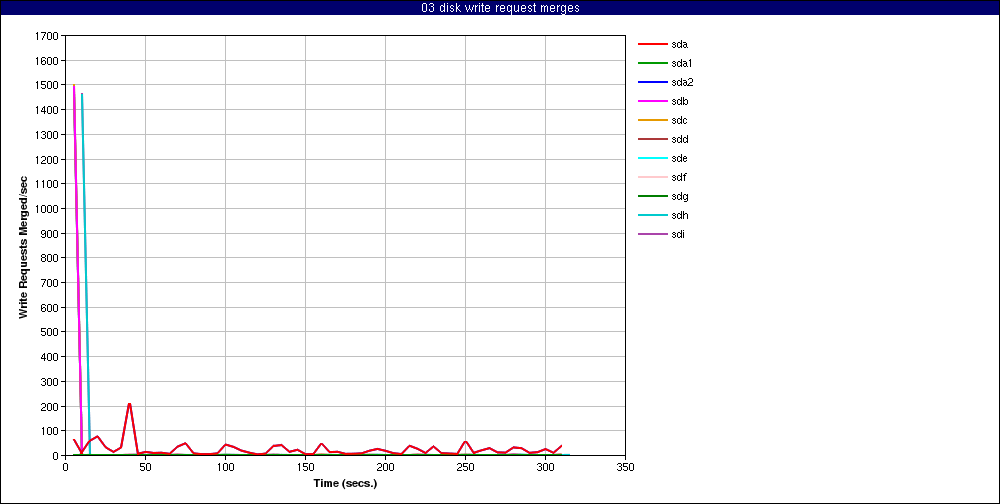Screen dimensions: 1000x504
Task: Select the sdg legend label text
Action: (x=680, y=196)
